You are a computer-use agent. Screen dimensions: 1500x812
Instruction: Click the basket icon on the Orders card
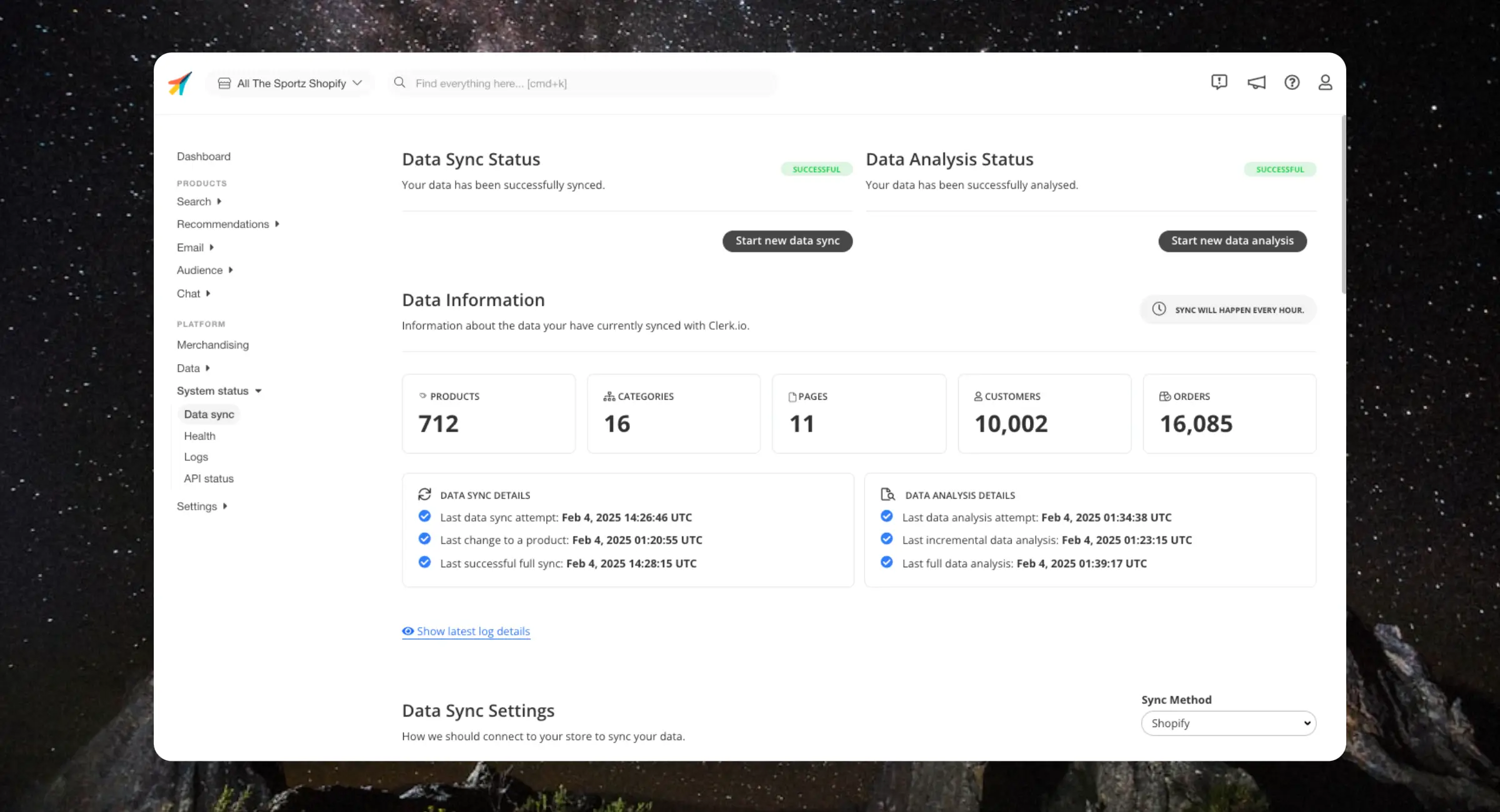click(x=1165, y=396)
